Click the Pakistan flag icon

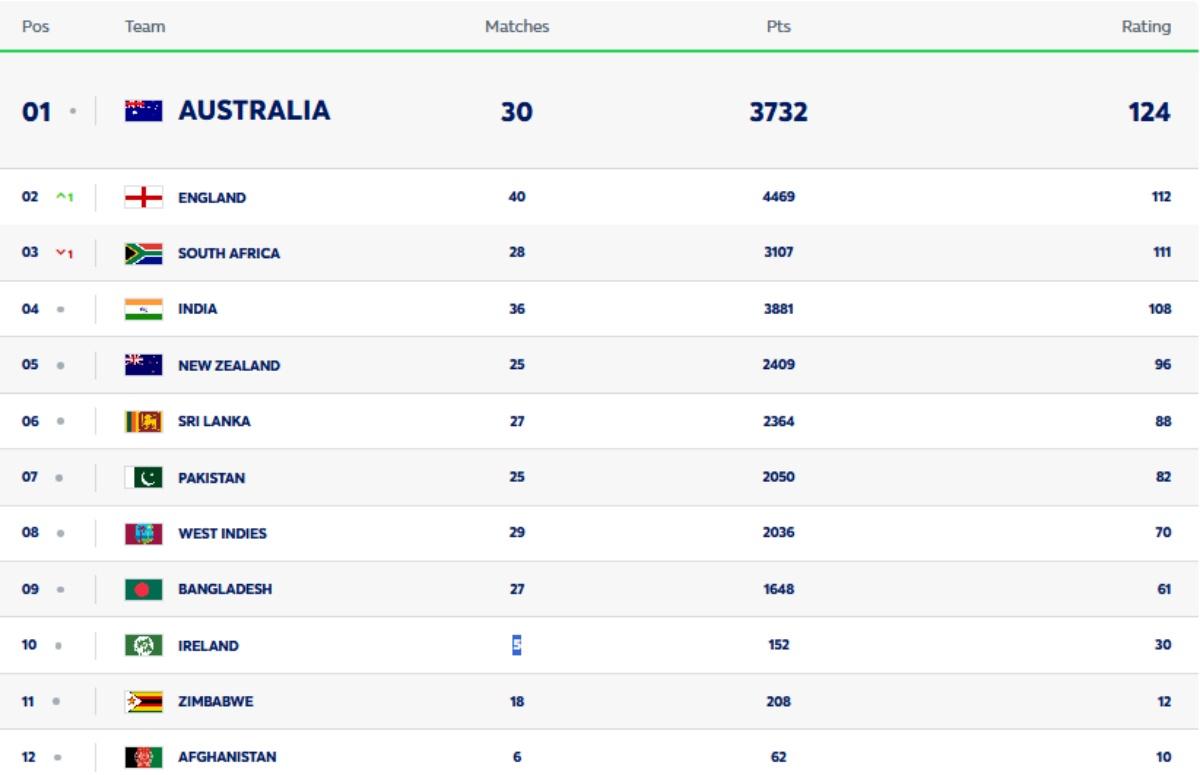click(x=143, y=477)
